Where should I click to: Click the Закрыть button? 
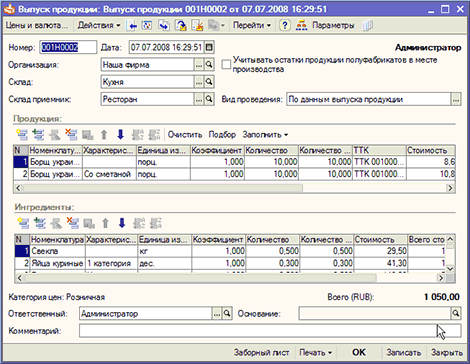(x=447, y=352)
